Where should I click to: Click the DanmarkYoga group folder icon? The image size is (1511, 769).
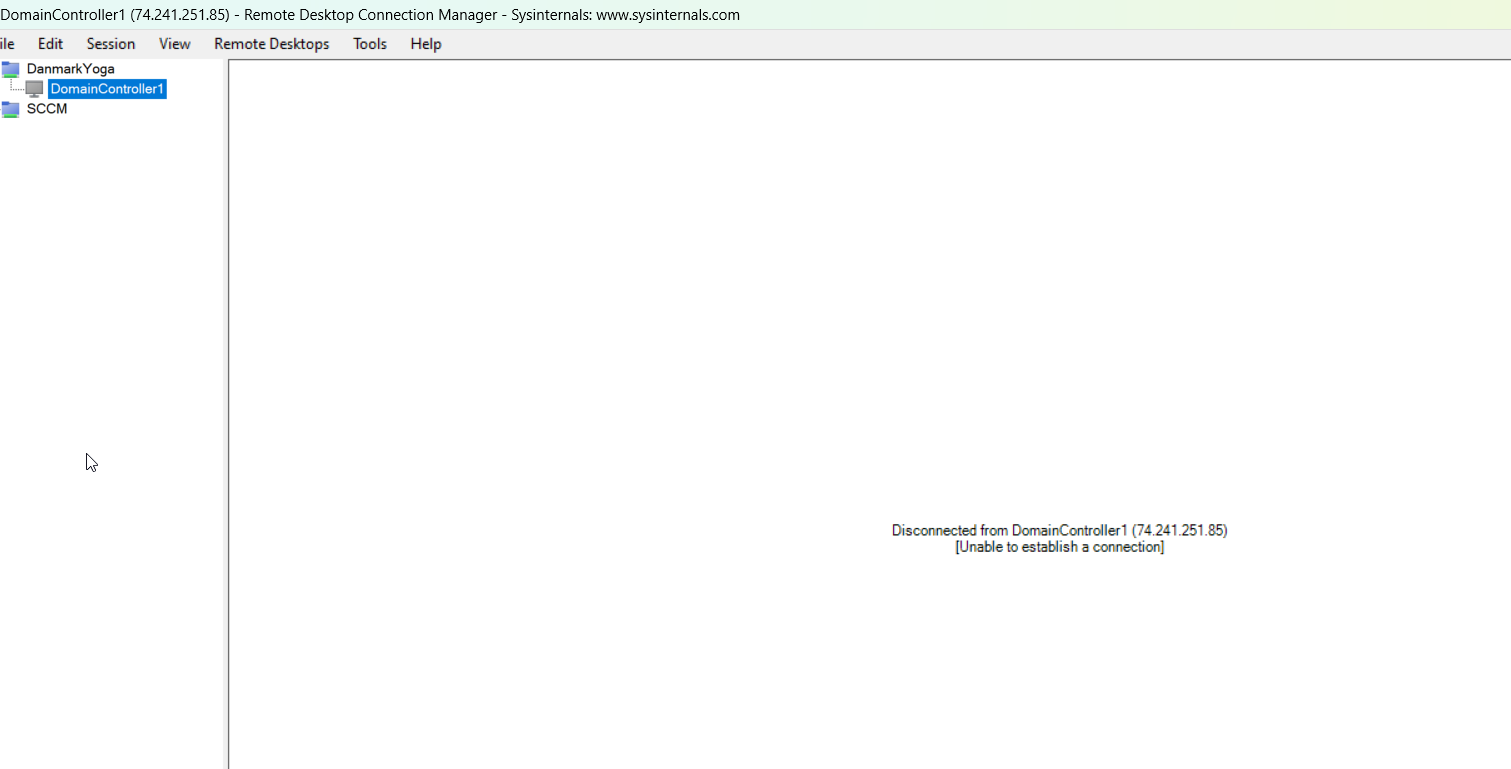(x=11, y=69)
